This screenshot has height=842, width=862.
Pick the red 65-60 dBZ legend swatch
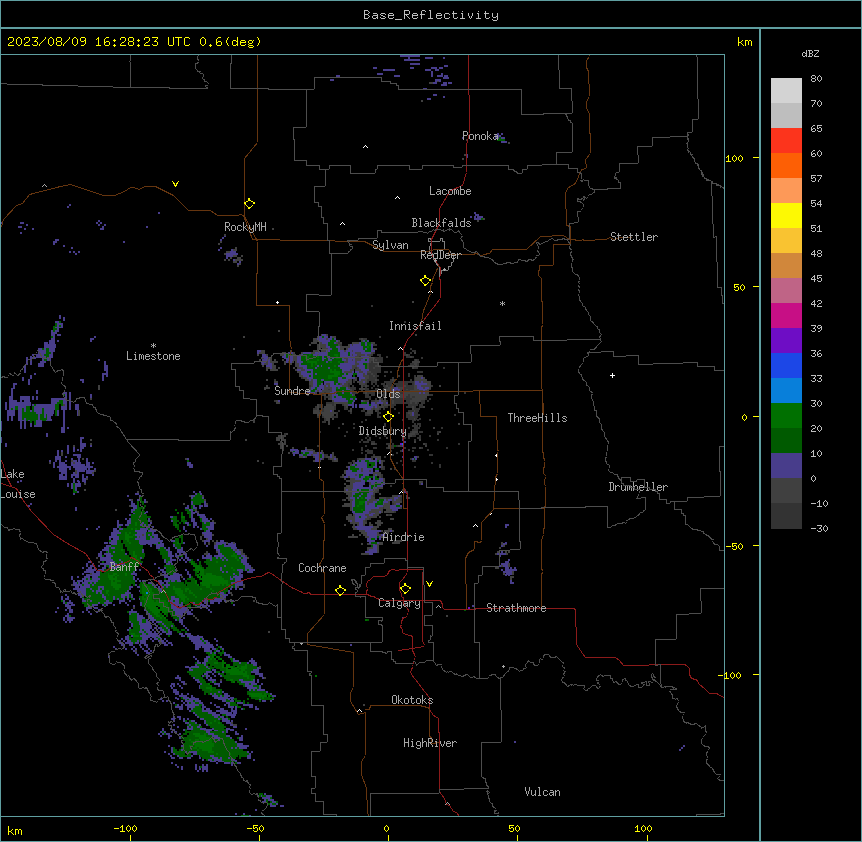pos(786,141)
